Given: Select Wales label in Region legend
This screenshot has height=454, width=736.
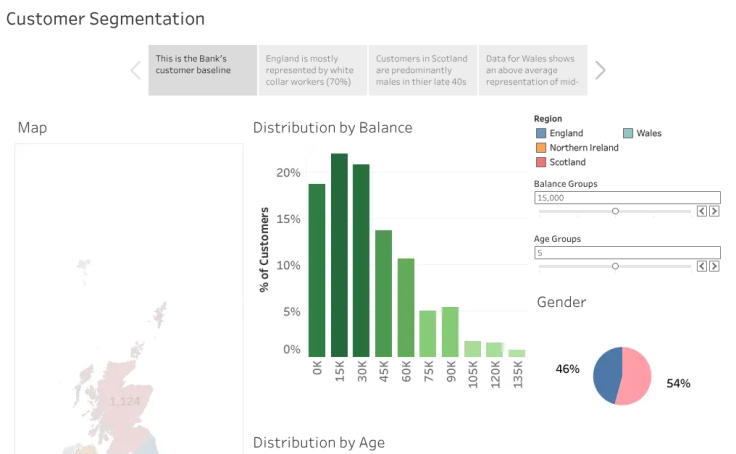Looking at the screenshot, I should pyautogui.click(x=649, y=133).
